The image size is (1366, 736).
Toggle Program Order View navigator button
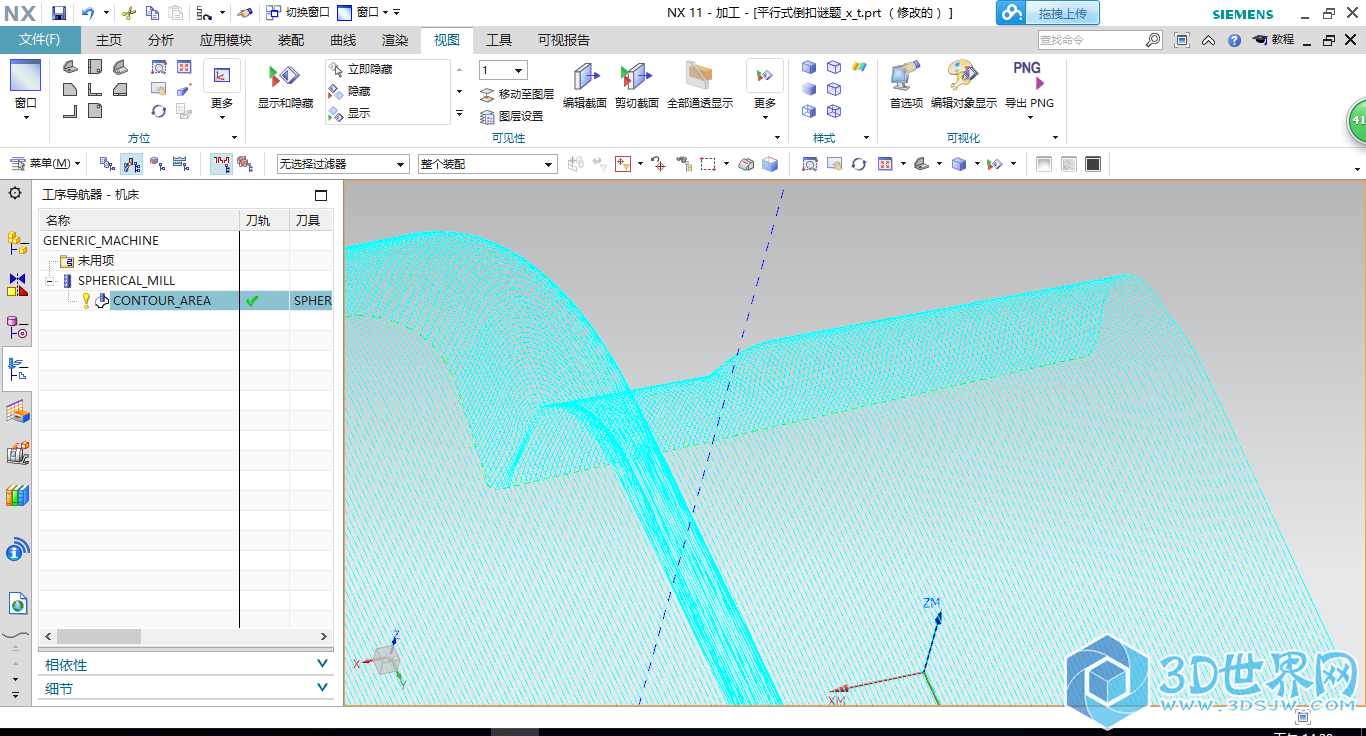107,164
